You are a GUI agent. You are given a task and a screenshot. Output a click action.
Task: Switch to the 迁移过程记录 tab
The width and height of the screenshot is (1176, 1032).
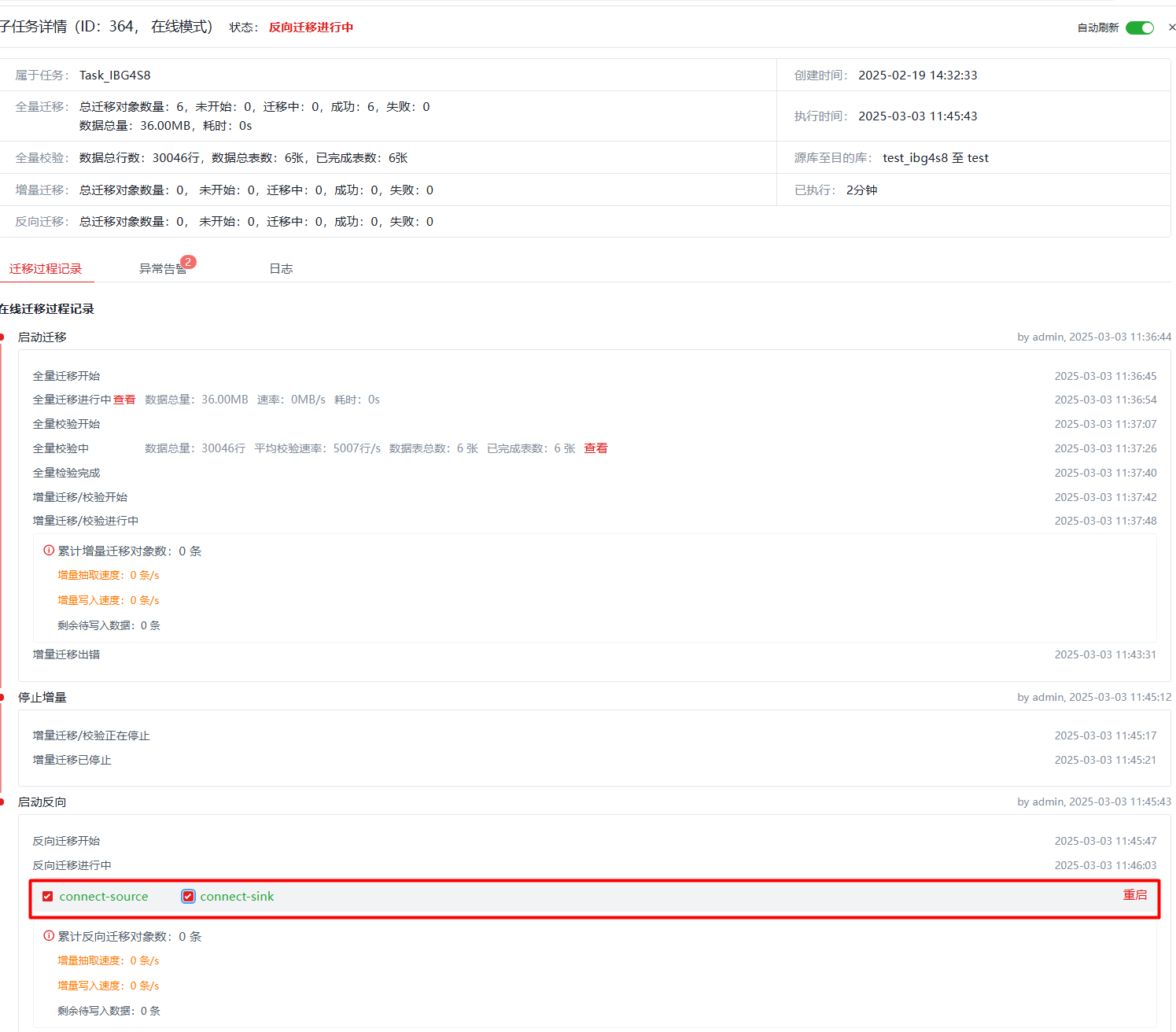tap(46, 269)
